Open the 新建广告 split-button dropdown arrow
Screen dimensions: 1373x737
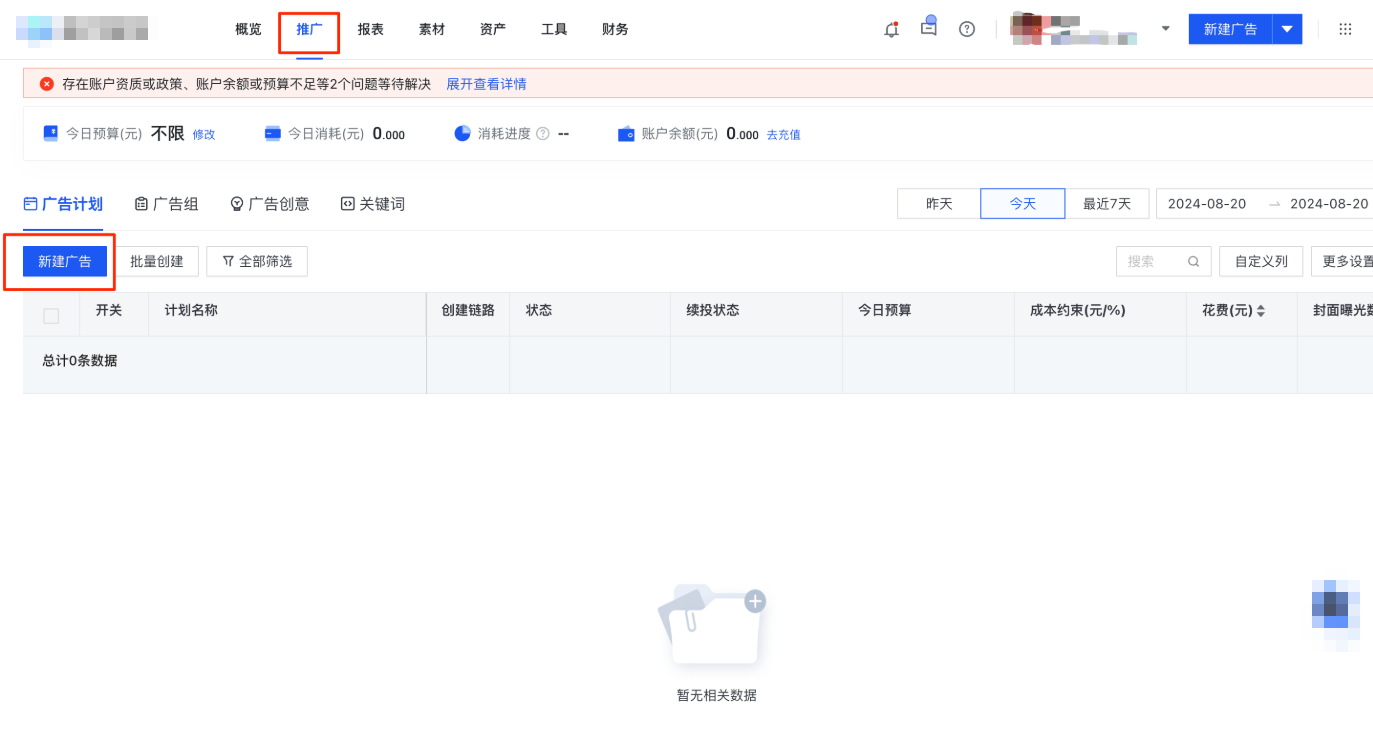click(x=1287, y=29)
